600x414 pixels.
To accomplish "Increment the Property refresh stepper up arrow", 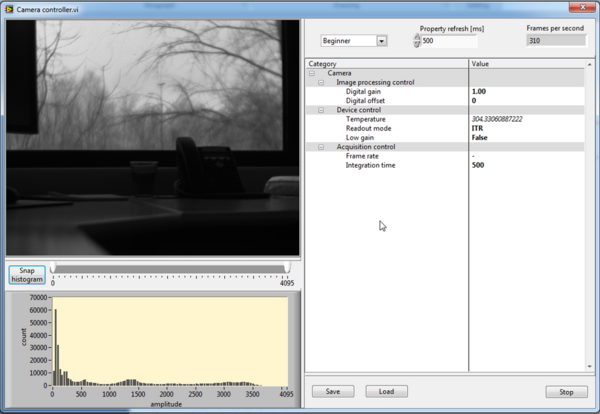I will tap(417, 37).
